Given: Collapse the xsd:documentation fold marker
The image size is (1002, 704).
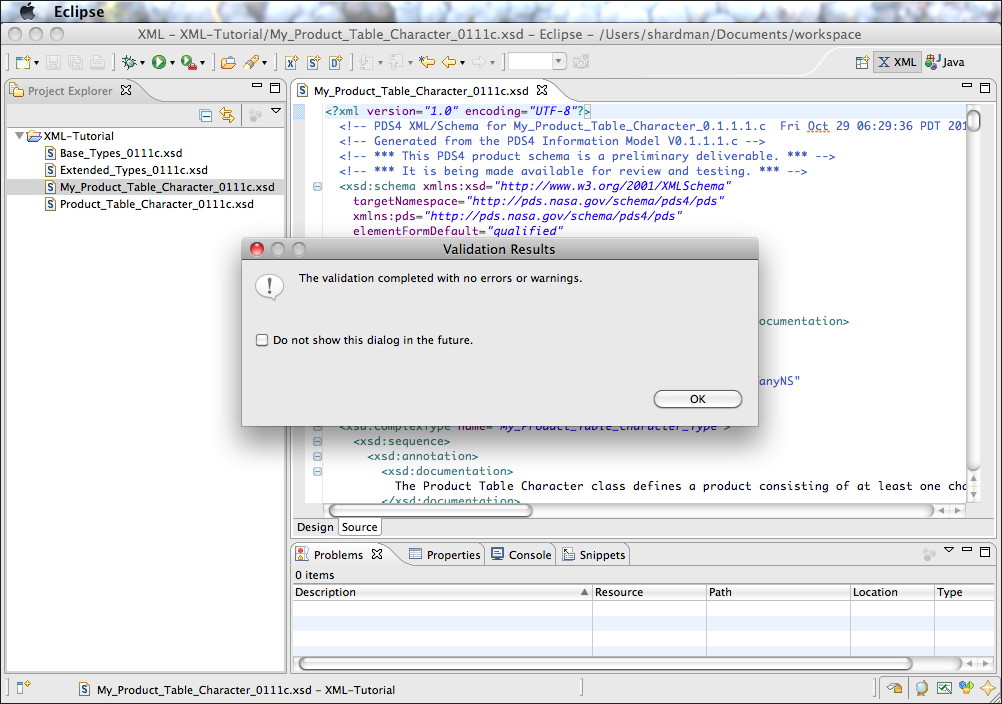Looking at the screenshot, I should (x=317, y=471).
